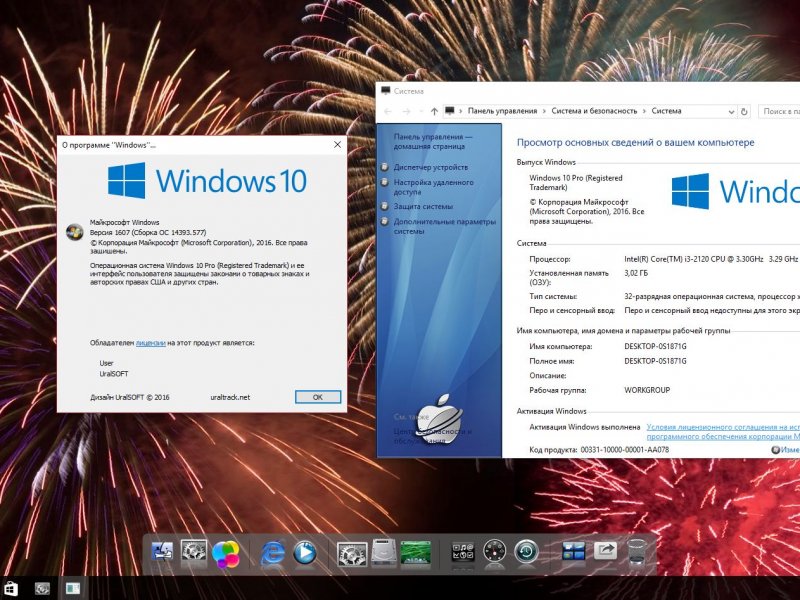
Task: Expand chevron before Панель управления breadcrumb
Action: click(x=461, y=111)
